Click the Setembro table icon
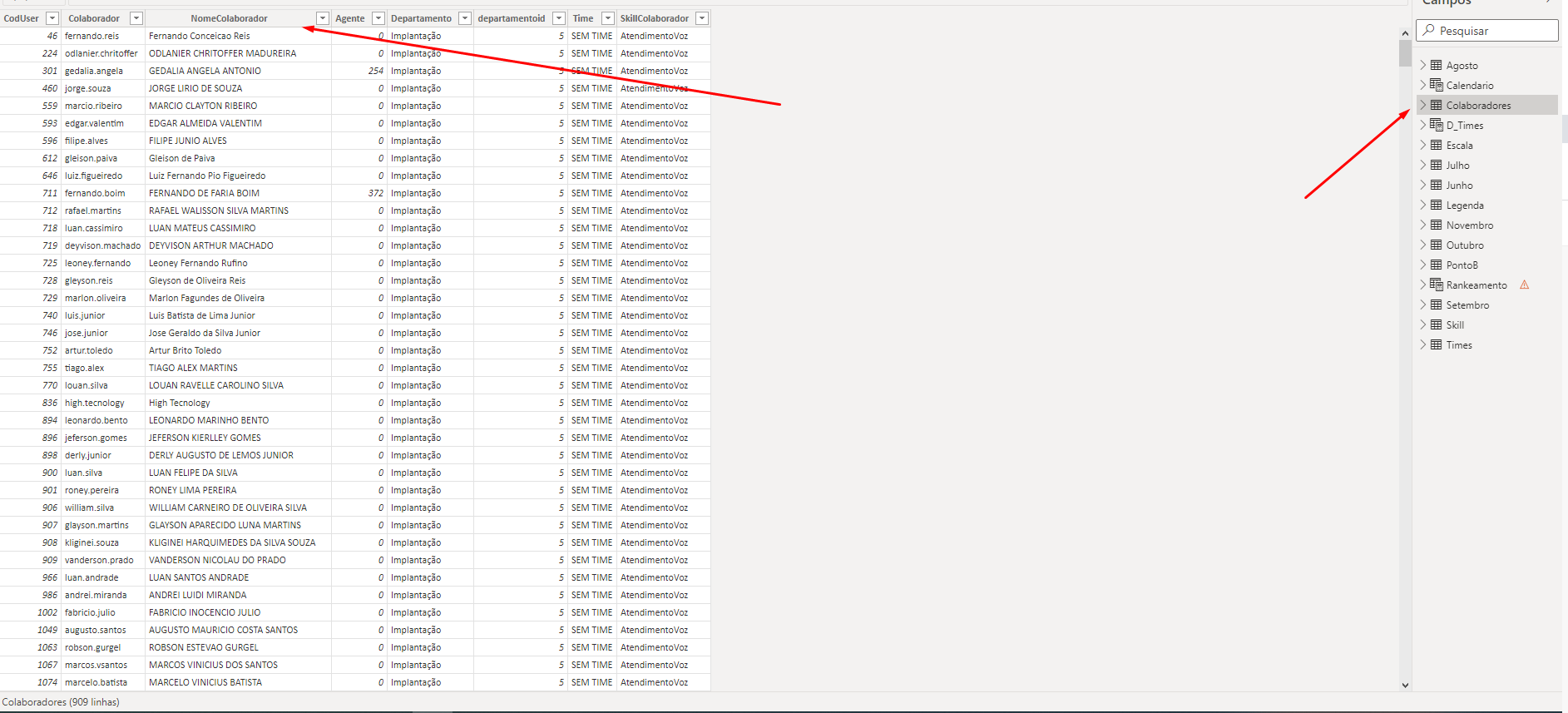 point(1436,305)
